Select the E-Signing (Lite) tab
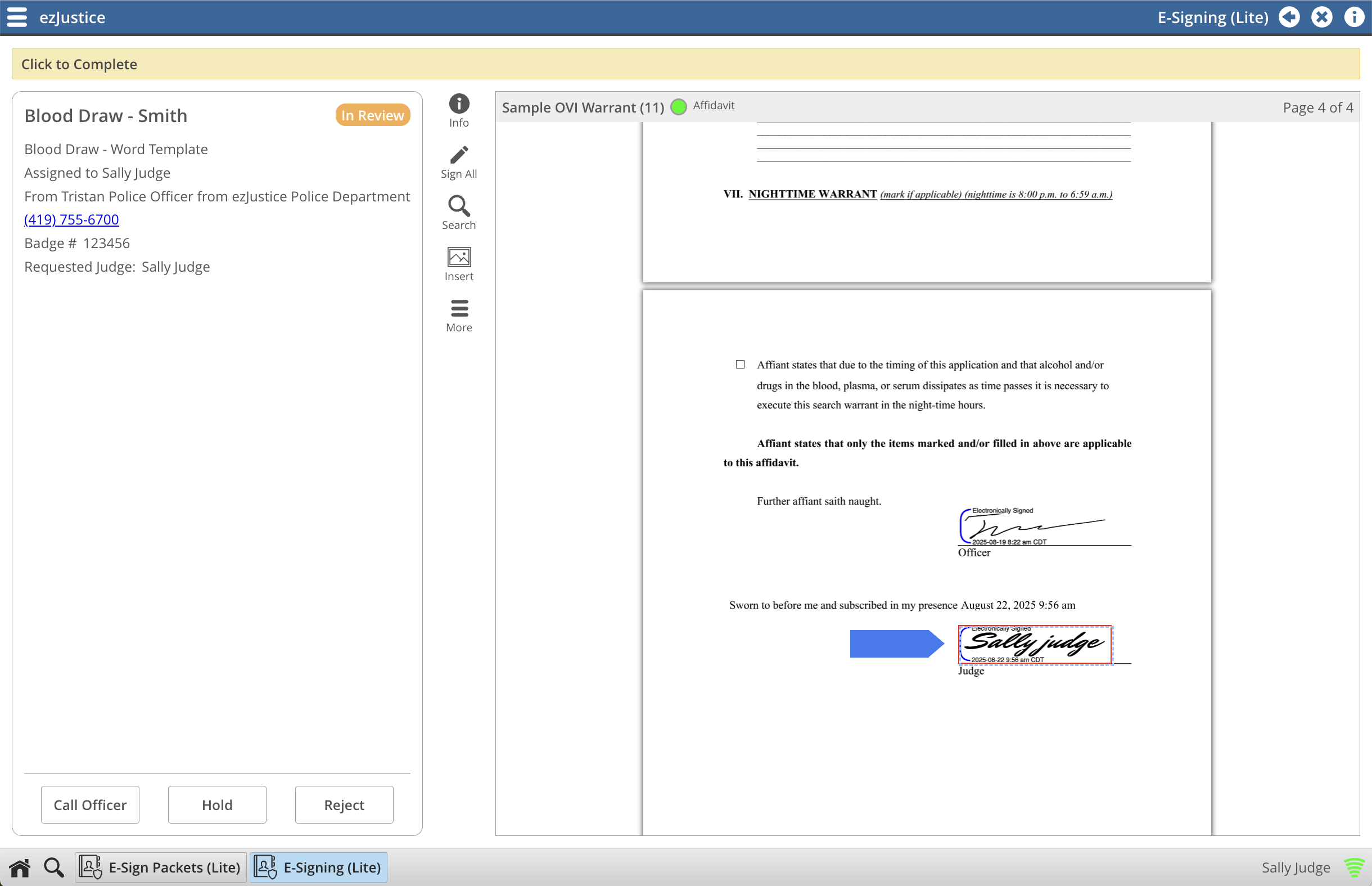1372x886 pixels. (319, 867)
